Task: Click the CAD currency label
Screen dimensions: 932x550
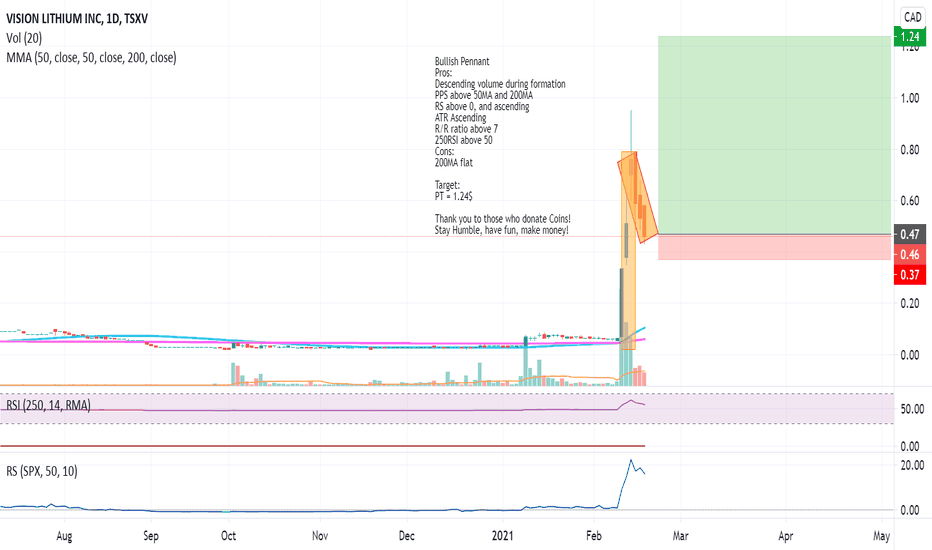Action: pyautogui.click(x=912, y=17)
